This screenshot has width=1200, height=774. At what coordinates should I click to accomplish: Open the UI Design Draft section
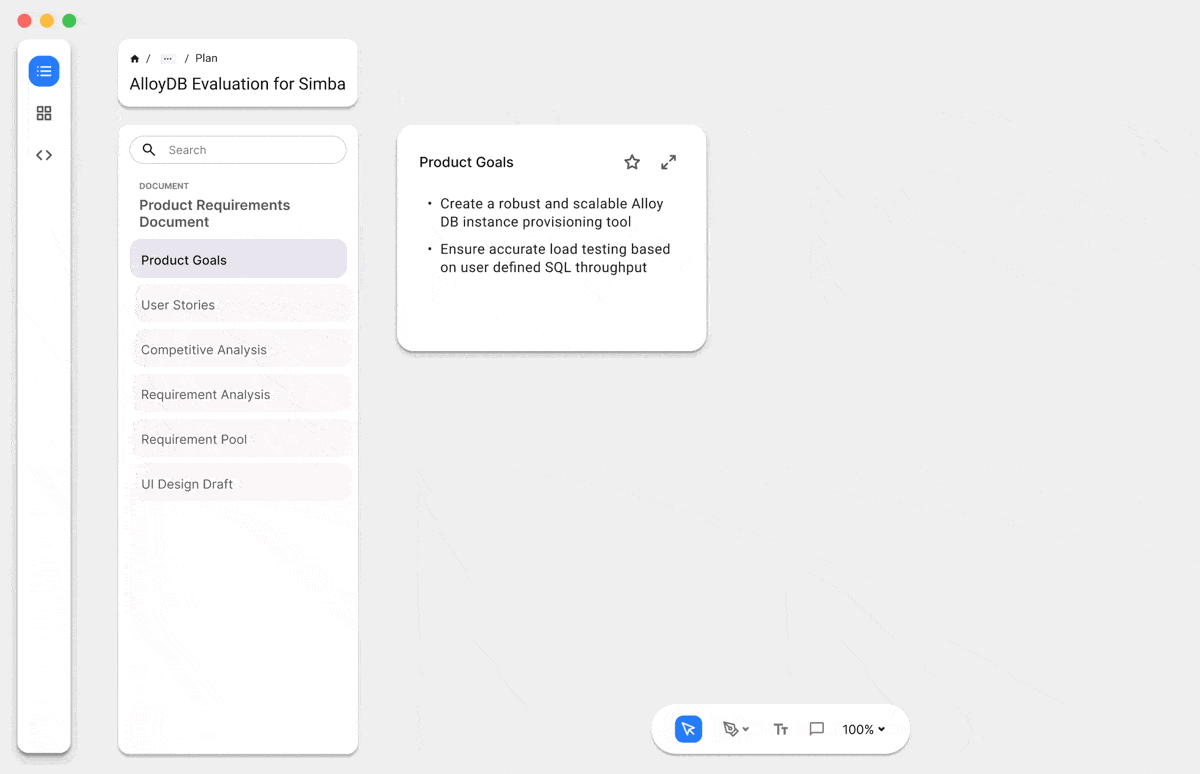[238, 484]
